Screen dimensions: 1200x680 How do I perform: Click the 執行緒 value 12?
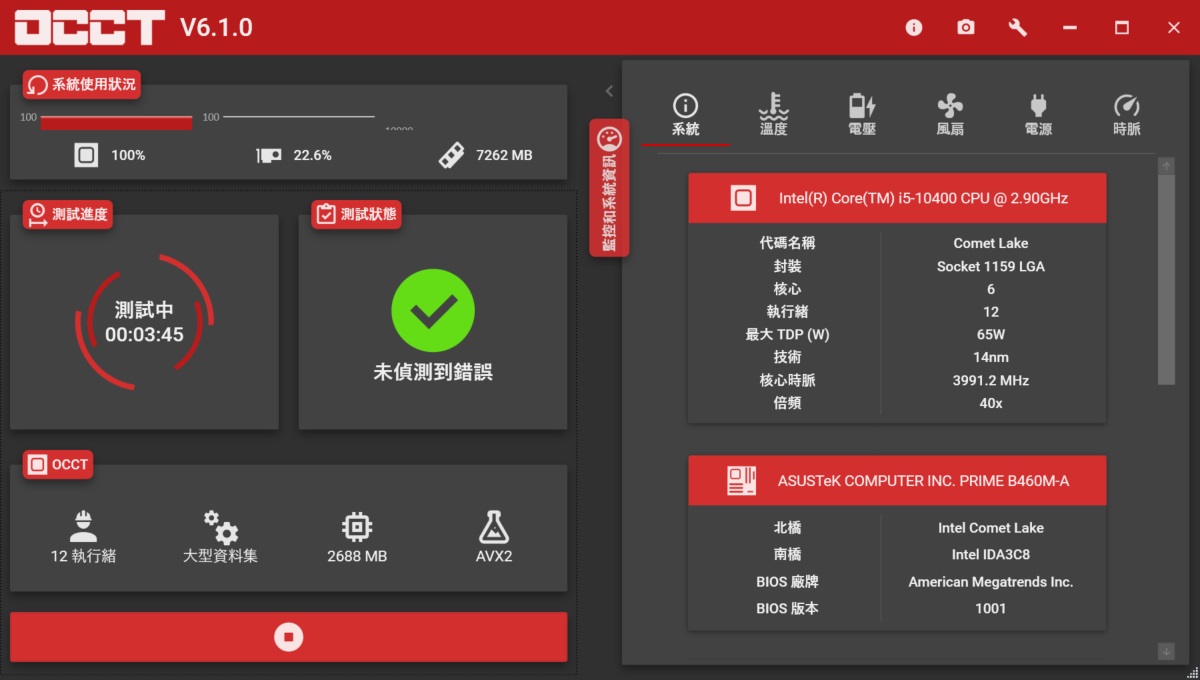[x=991, y=312]
